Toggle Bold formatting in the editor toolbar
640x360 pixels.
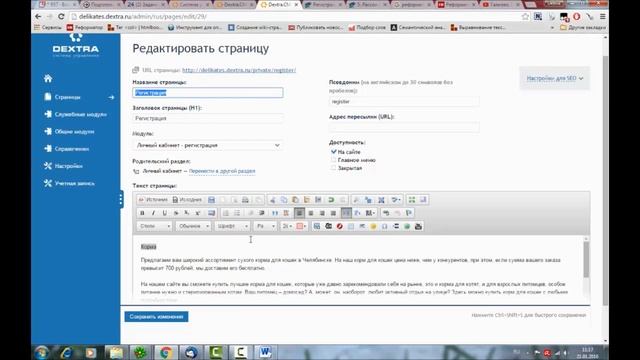[x=142, y=213]
